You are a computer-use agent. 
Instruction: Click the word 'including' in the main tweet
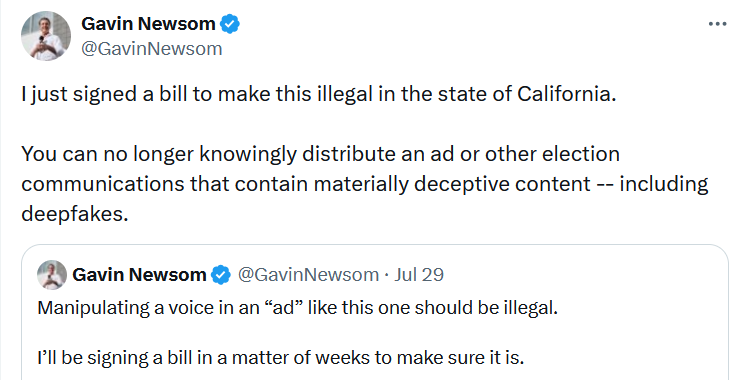coord(664,184)
